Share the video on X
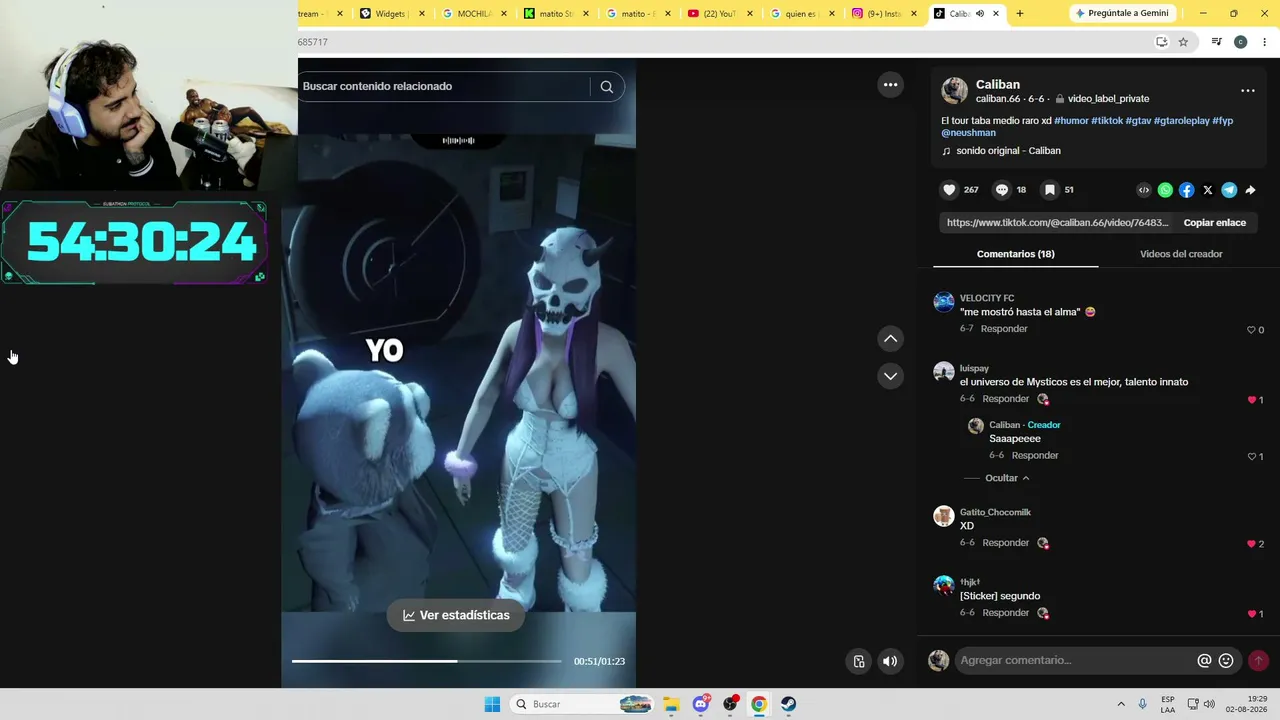 pos(1208,190)
